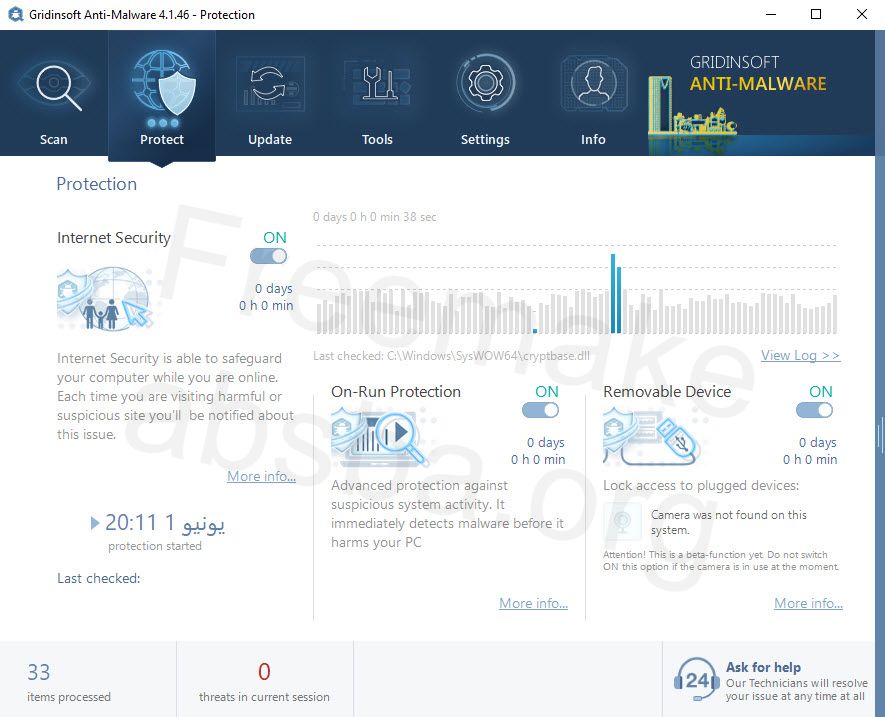Click the 0 days 0 h 0 min 38 sec timer

[375, 217]
